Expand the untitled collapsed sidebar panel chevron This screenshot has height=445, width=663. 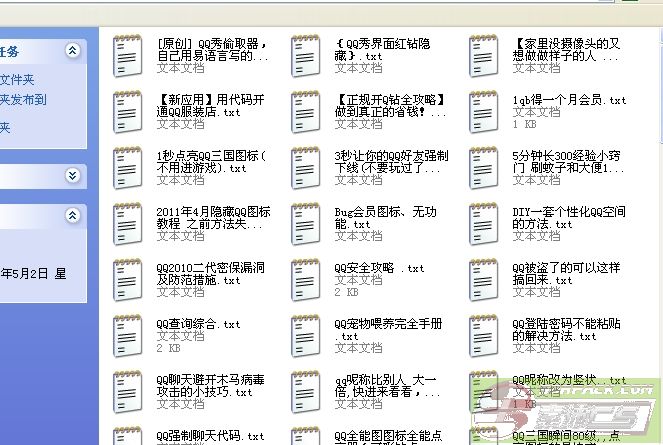pyautogui.click(x=72, y=175)
